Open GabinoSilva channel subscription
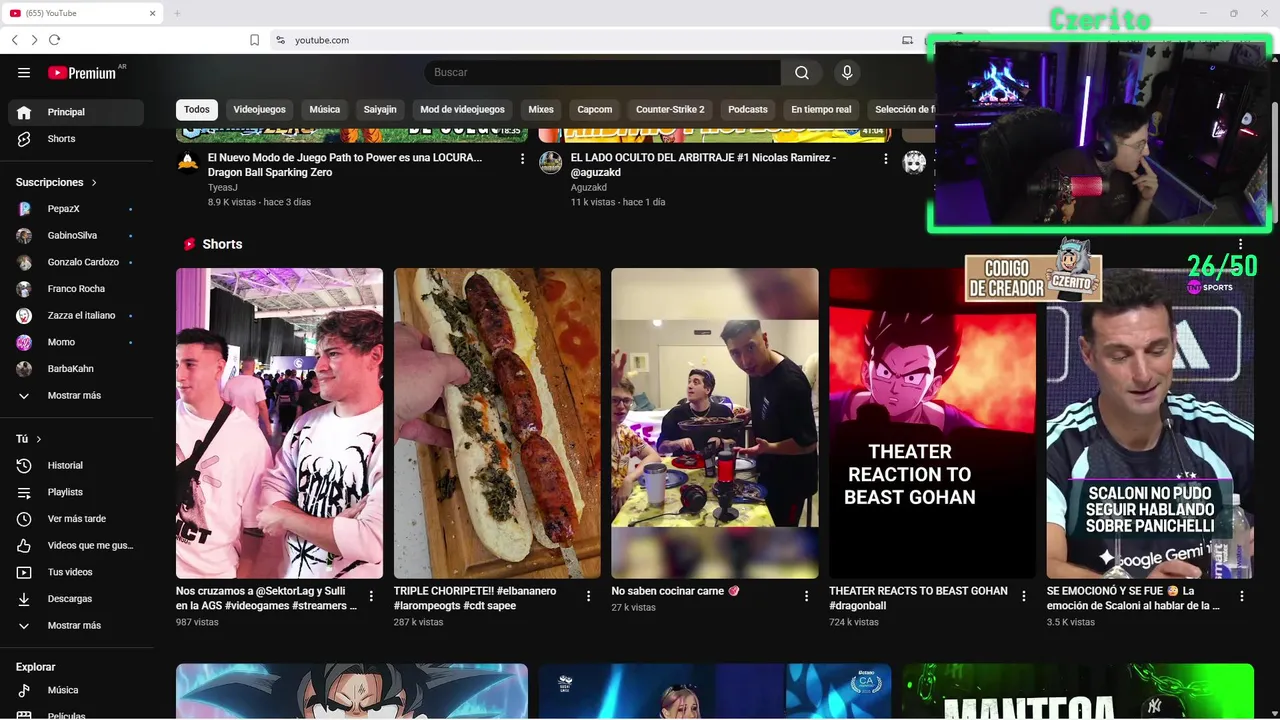 click(76, 235)
